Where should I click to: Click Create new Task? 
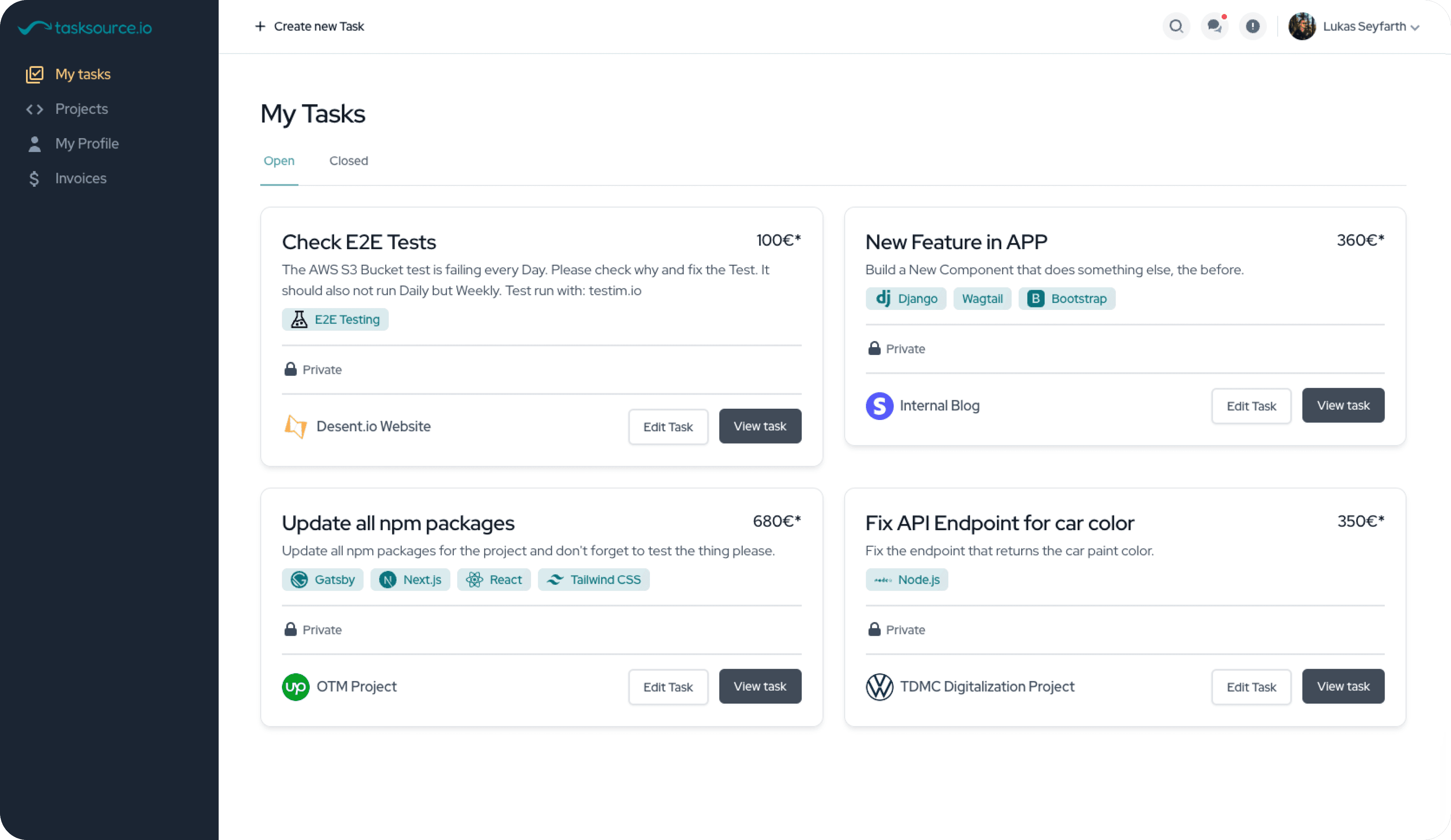click(x=309, y=26)
